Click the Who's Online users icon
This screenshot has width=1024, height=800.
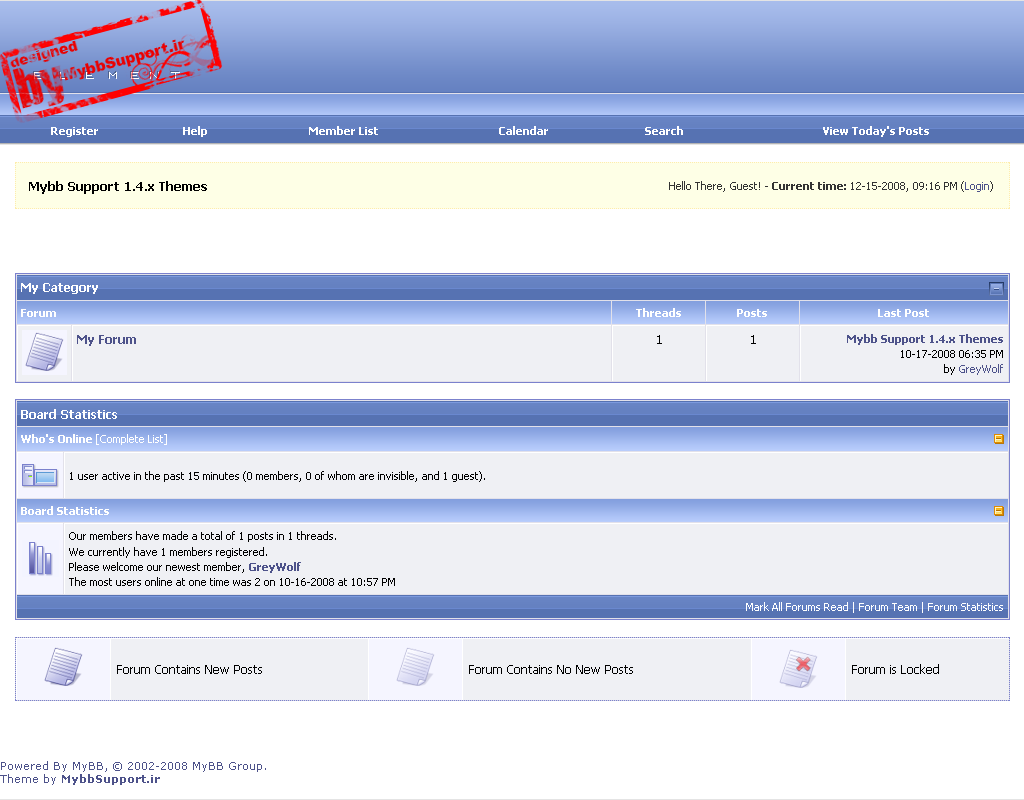[40, 475]
